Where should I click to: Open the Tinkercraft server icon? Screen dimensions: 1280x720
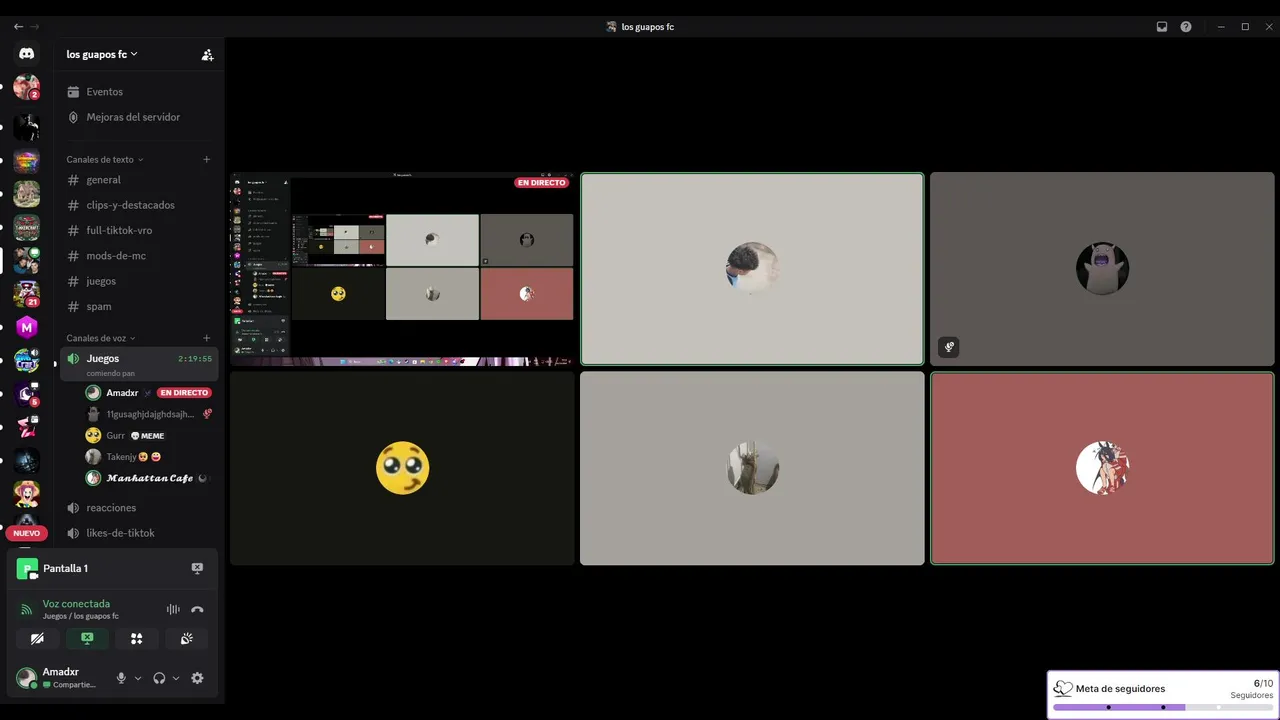(27, 228)
